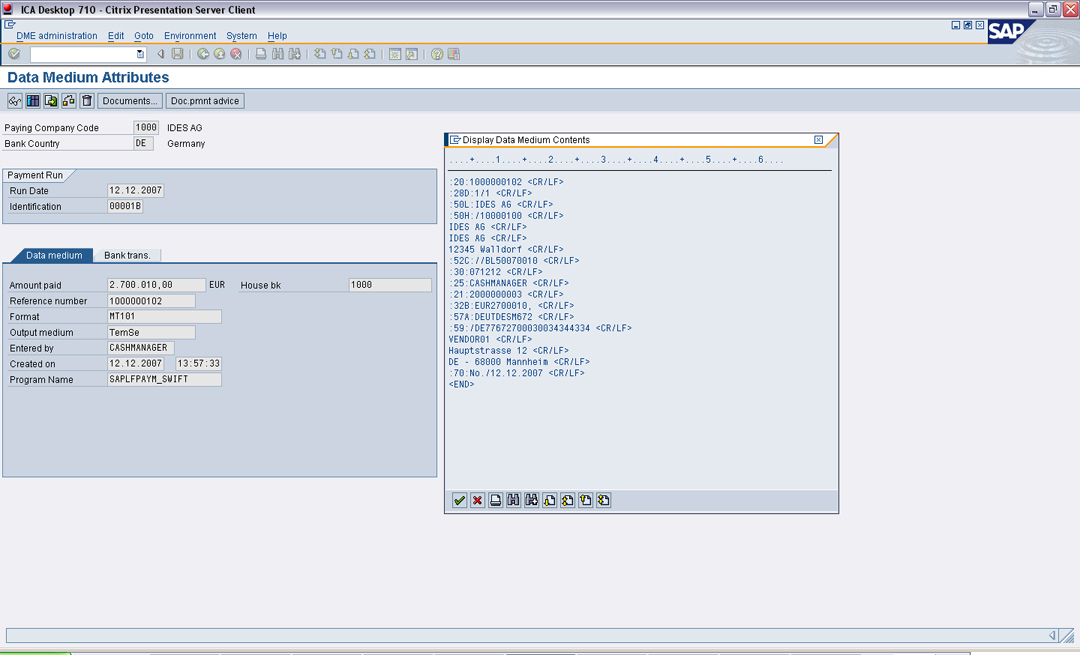Click the Reference number field
This screenshot has height=655, width=1080.
(x=152, y=300)
